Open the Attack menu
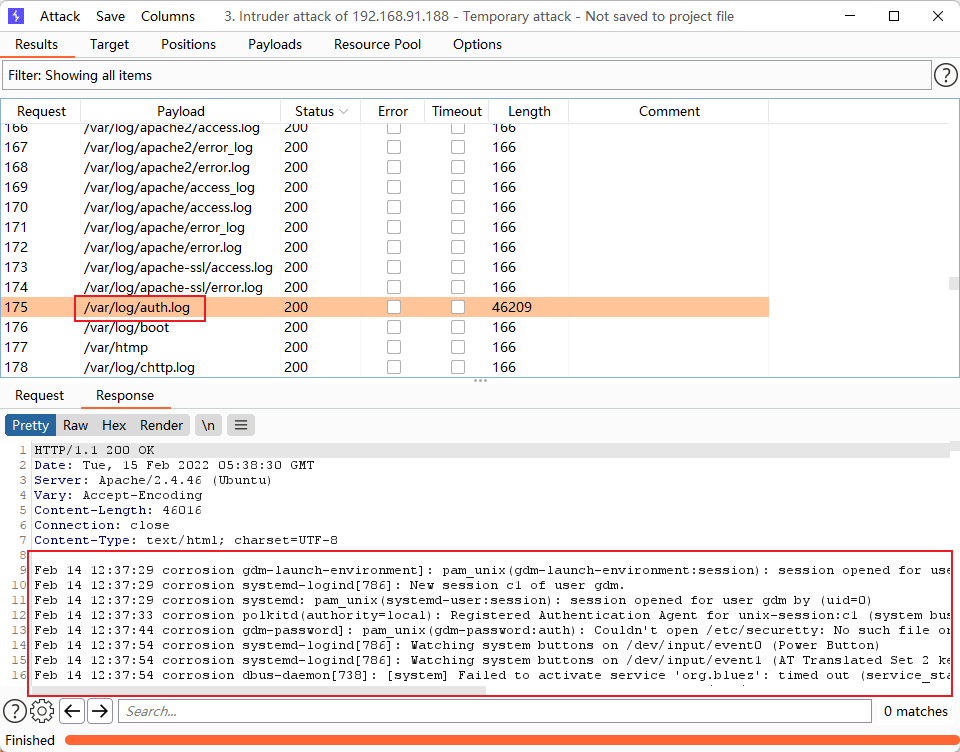The height and width of the screenshot is (752, 960). tap(60, 17)
